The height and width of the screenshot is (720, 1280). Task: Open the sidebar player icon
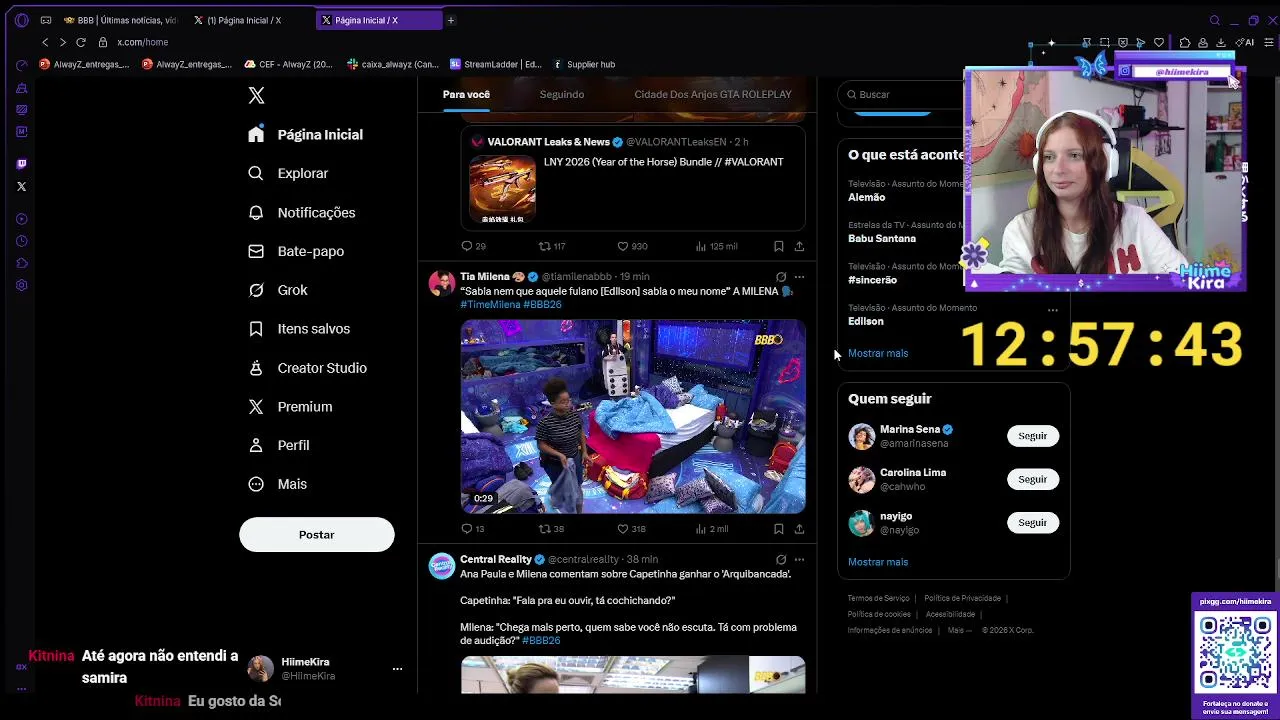21,219
